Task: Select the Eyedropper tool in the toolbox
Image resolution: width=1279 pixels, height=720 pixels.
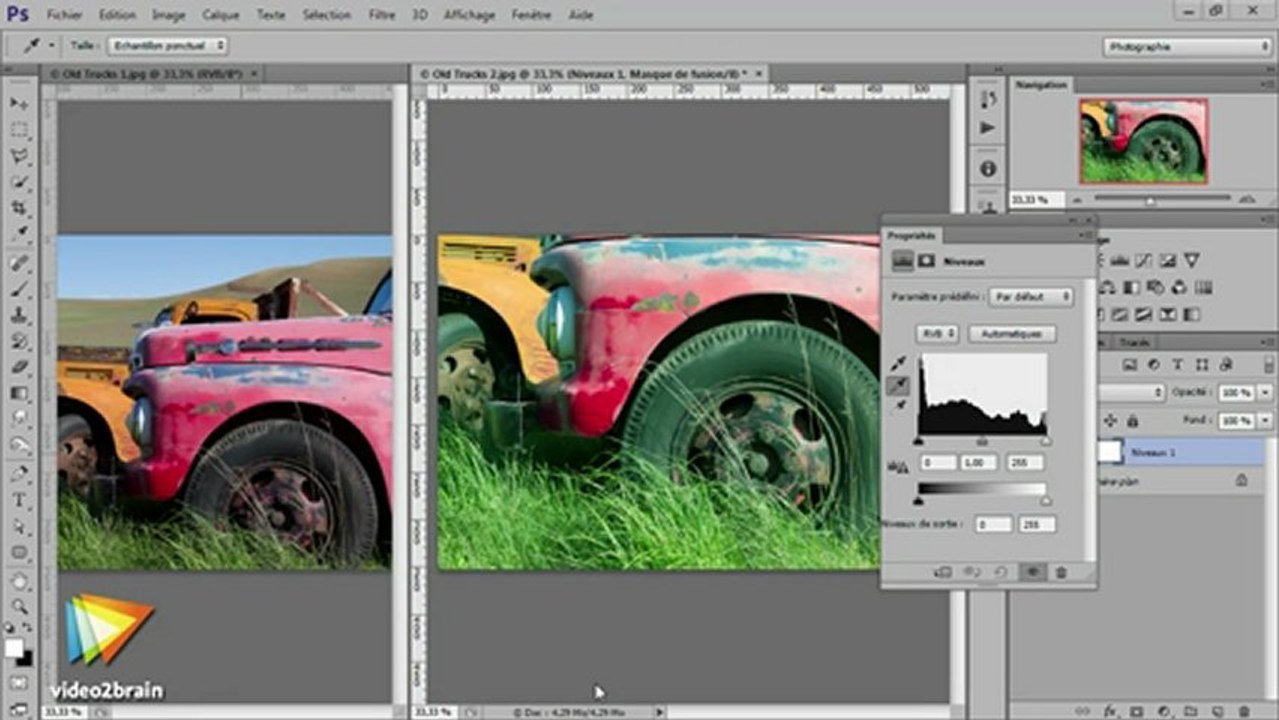Action: point(19,235)
